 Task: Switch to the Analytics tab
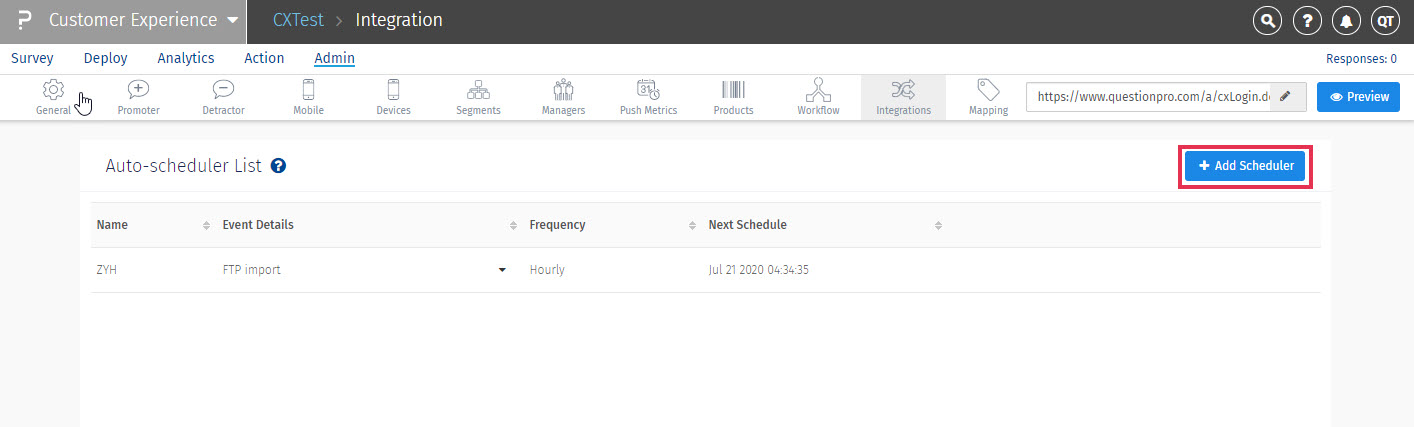[x=186, y=58]
